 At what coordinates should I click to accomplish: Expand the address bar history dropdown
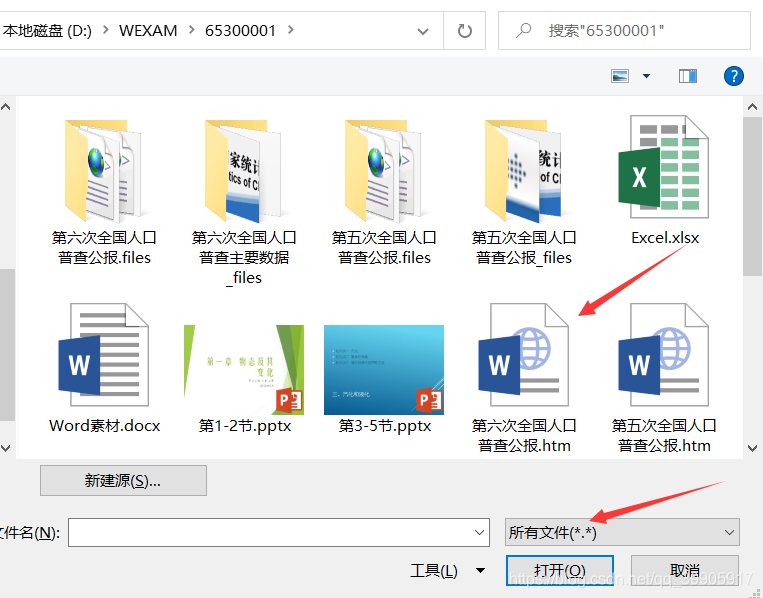[x=423, y=32]
